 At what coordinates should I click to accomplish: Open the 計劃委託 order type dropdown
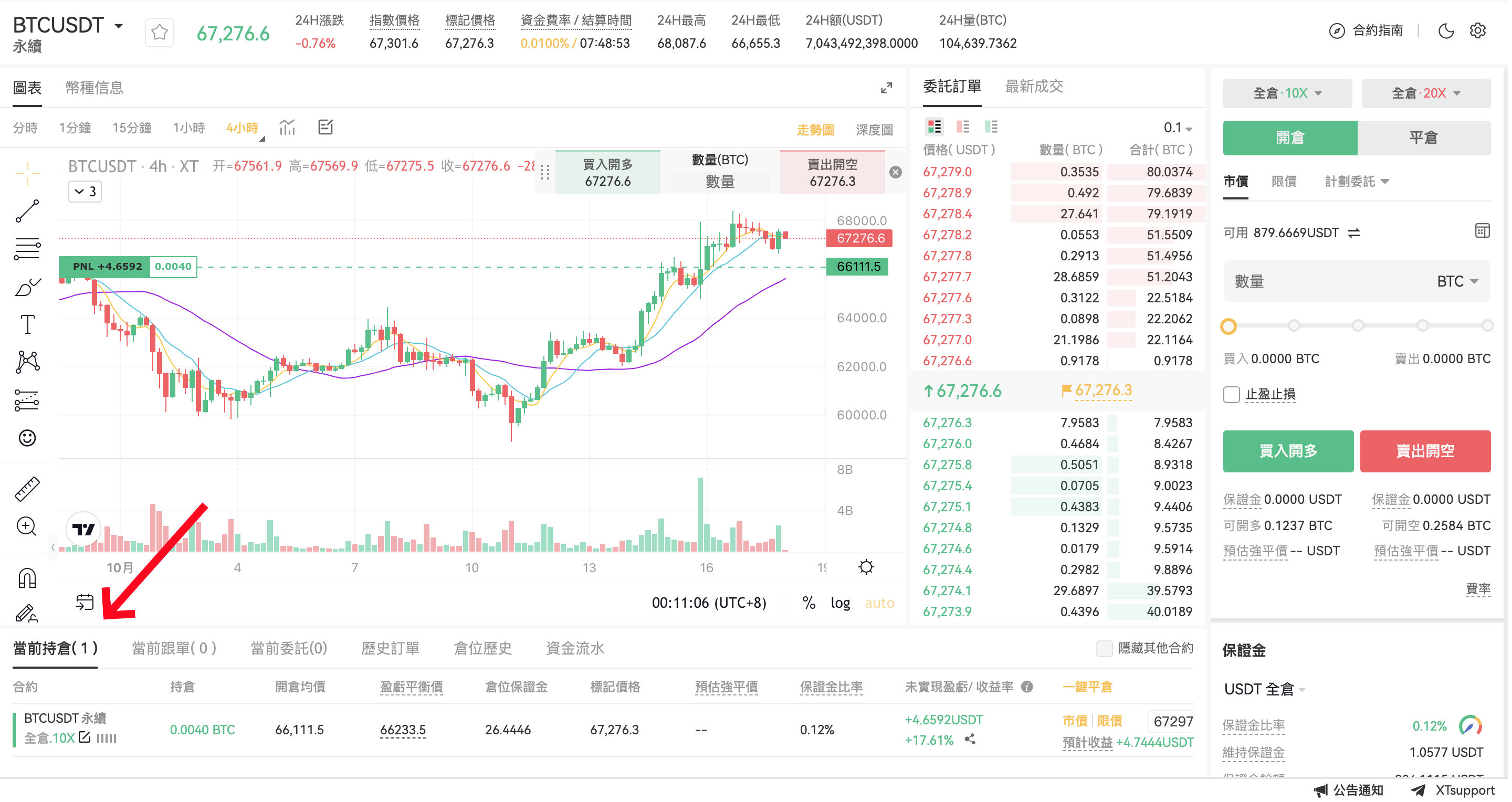1356,181
